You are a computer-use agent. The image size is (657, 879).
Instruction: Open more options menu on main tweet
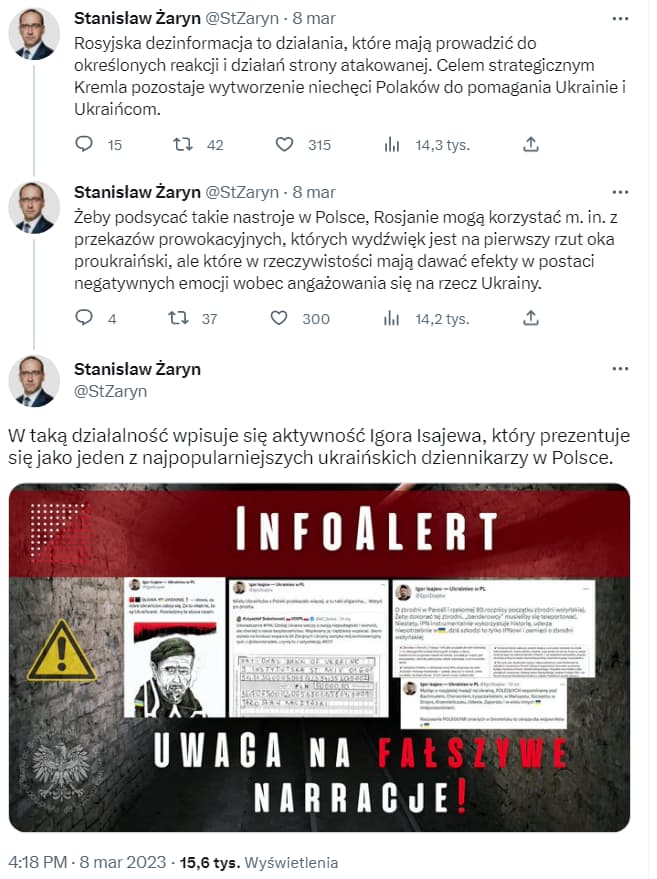[620, 369]
